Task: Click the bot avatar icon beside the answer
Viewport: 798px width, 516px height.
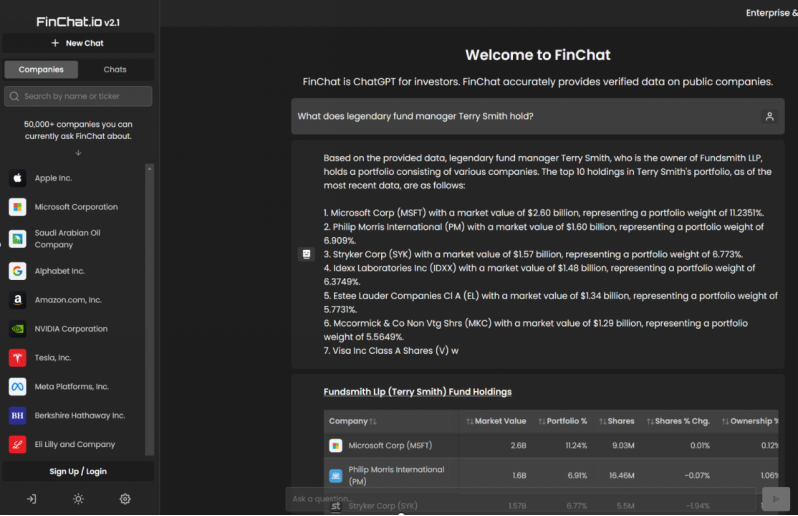Action: [306, 254]
